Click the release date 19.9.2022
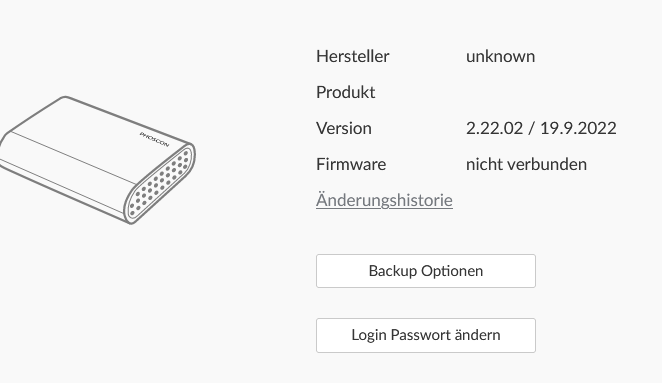662x383 pixels. (578, 128)
